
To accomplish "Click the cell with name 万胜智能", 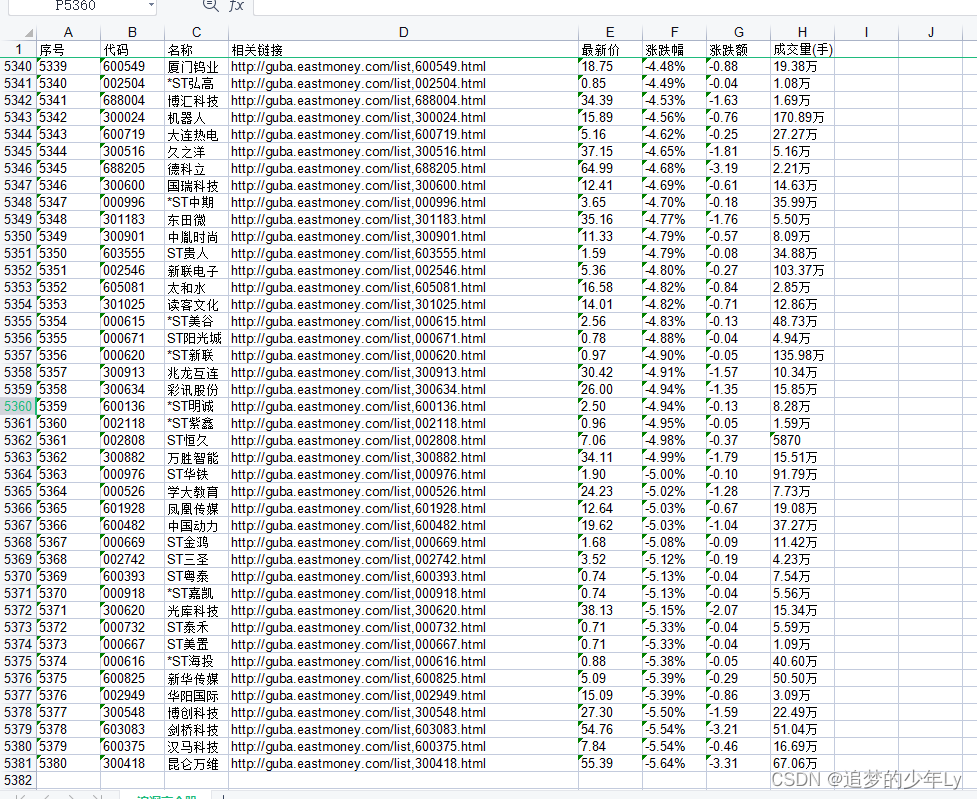I will (196, 457).
